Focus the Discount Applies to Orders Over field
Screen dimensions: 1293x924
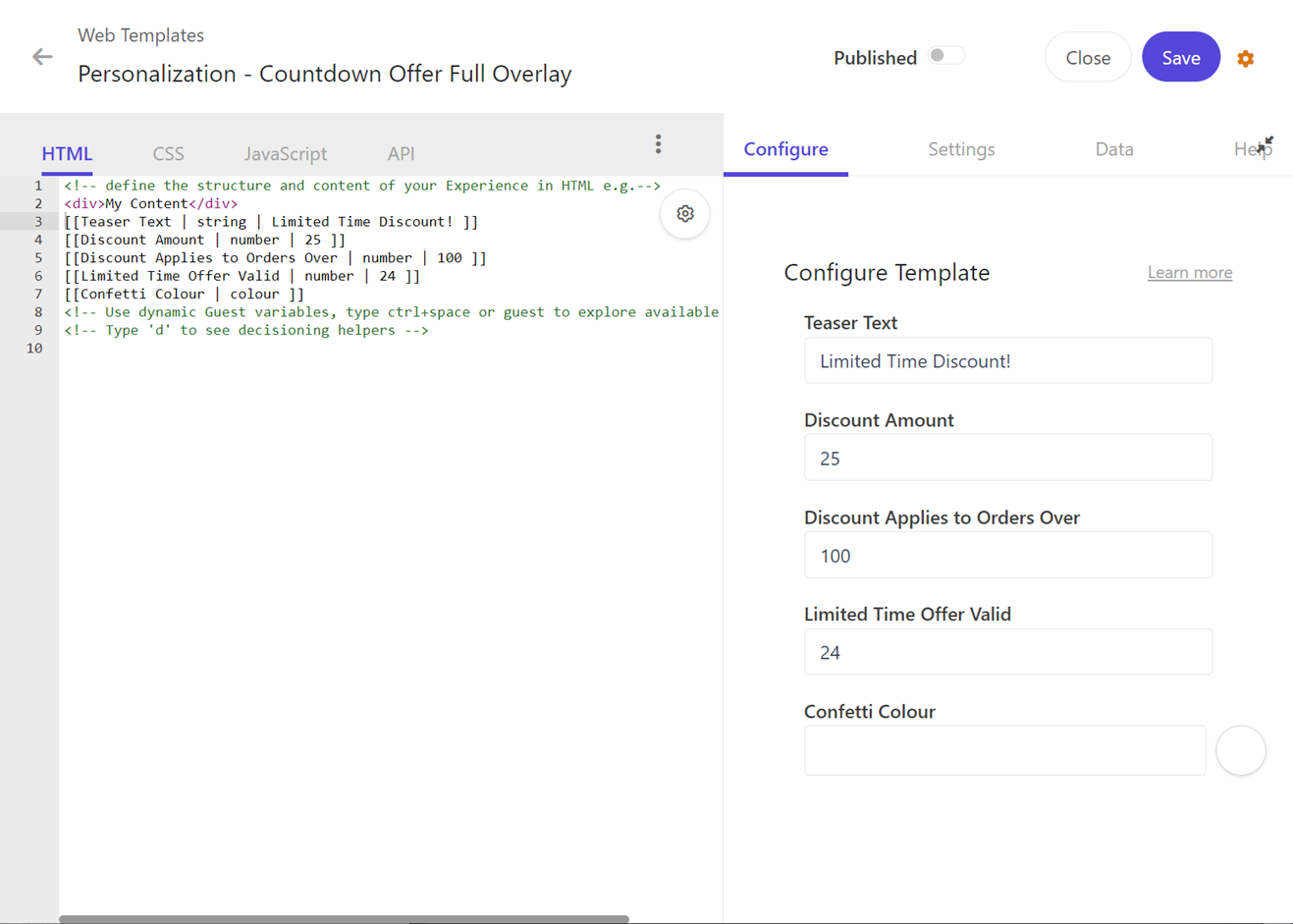coord(1008,555)
